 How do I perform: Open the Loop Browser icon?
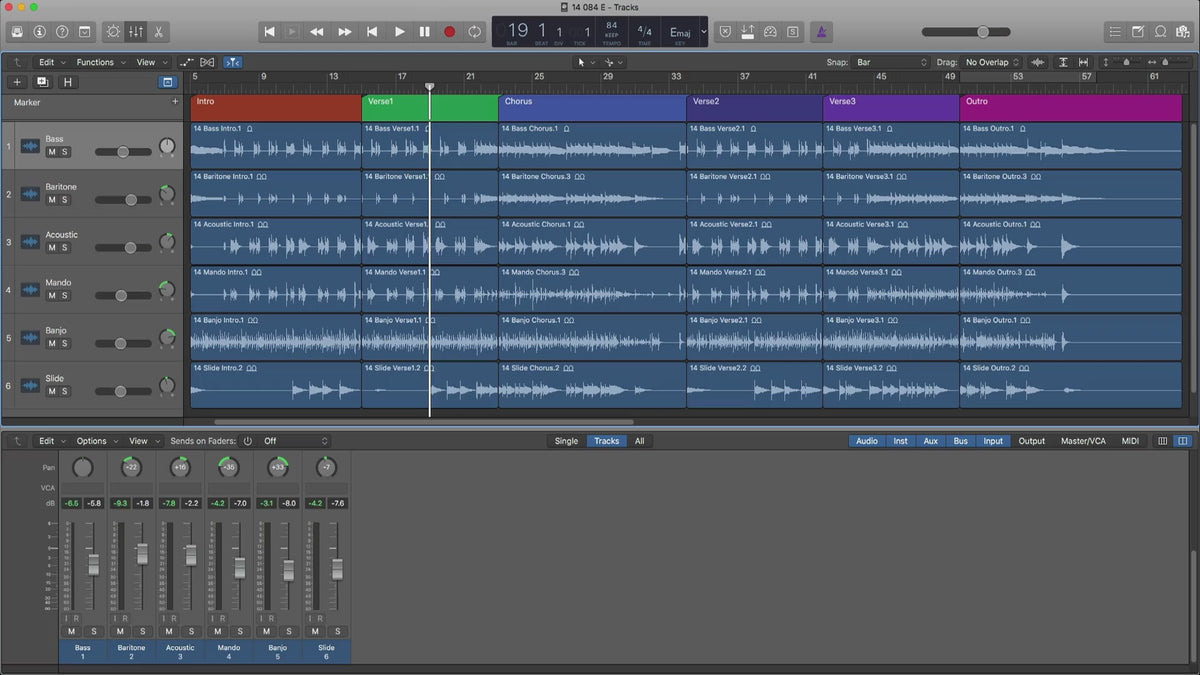pyautogui.click(x=1161, y=32)
